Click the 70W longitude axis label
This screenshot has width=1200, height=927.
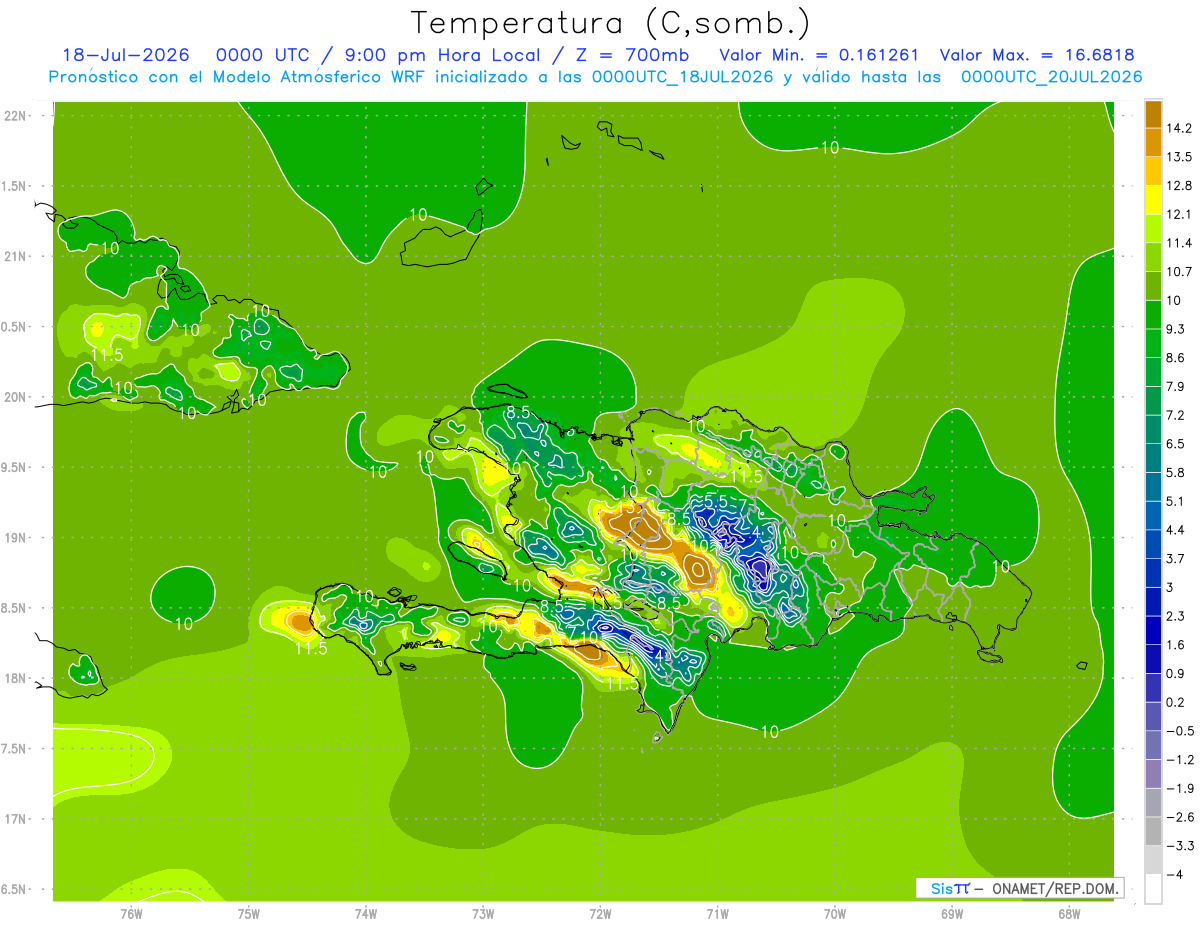tap(835, 914)
